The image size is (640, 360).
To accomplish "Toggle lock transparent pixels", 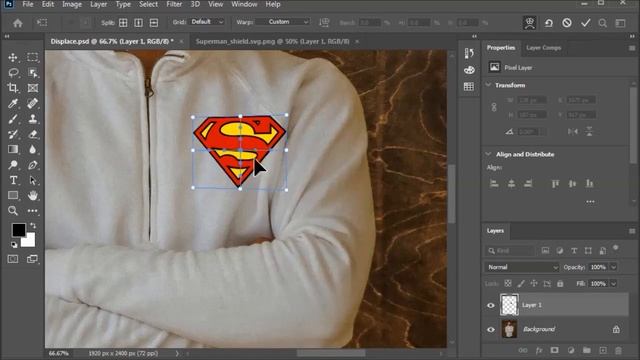I will tap(508, 283).
